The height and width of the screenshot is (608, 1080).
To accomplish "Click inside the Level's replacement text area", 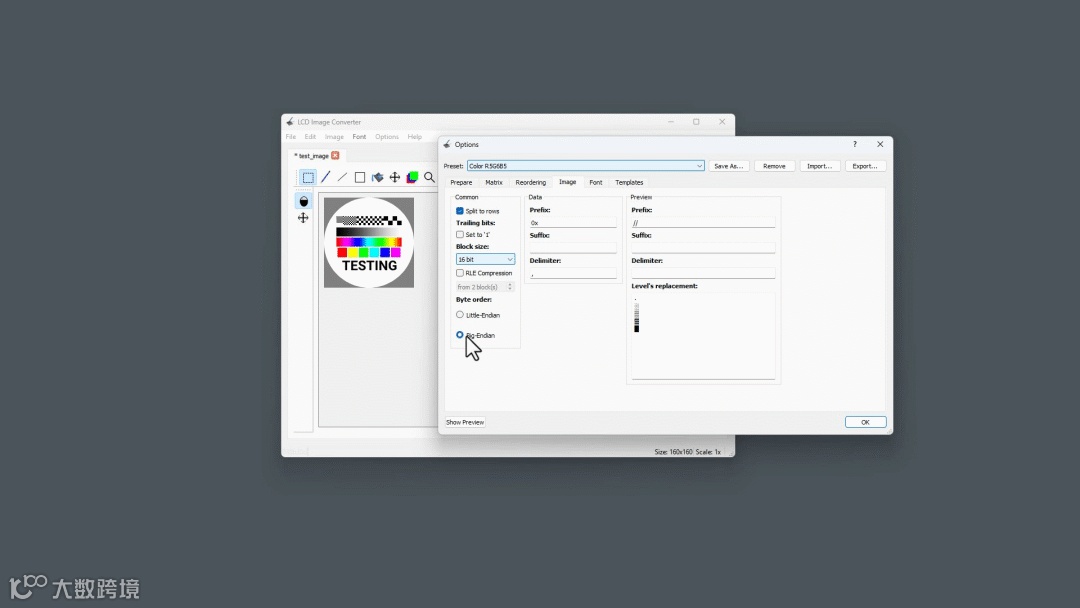I will (x=703, y=336).
